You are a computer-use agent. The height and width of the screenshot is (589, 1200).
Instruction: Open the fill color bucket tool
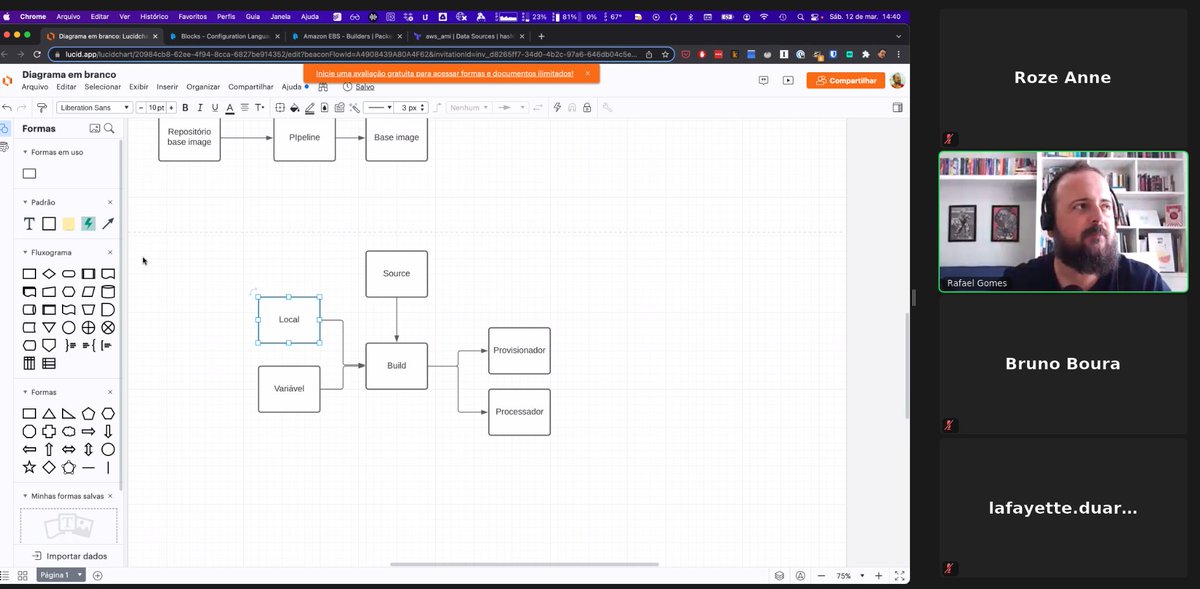295,107
